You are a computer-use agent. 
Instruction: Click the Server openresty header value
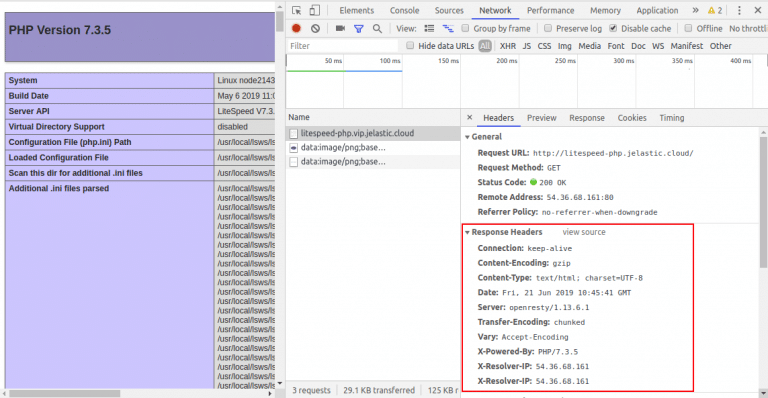pos(549,307)
